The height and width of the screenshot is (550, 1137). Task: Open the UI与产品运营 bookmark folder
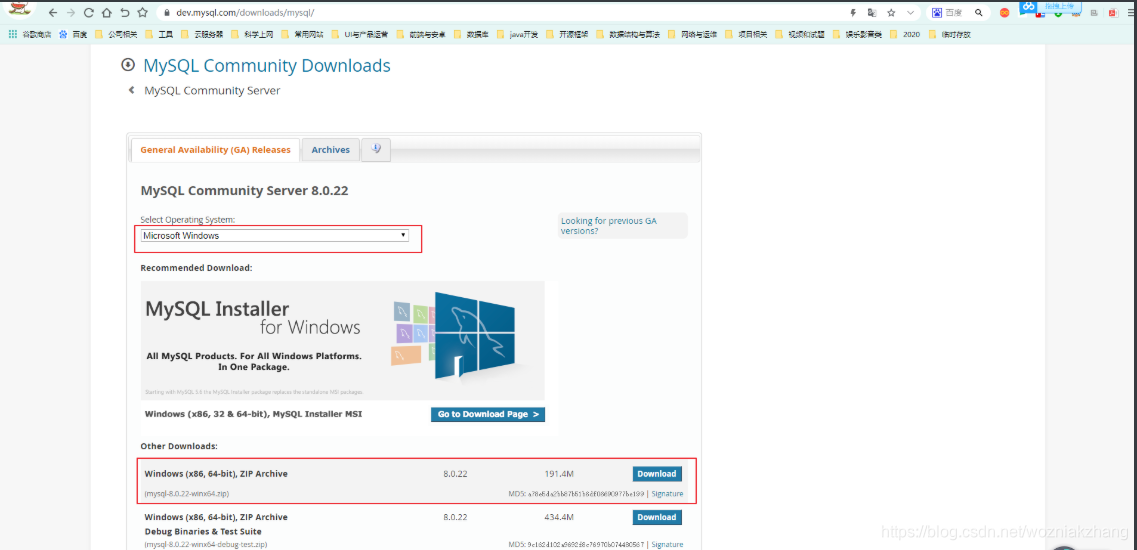point(359,34)
